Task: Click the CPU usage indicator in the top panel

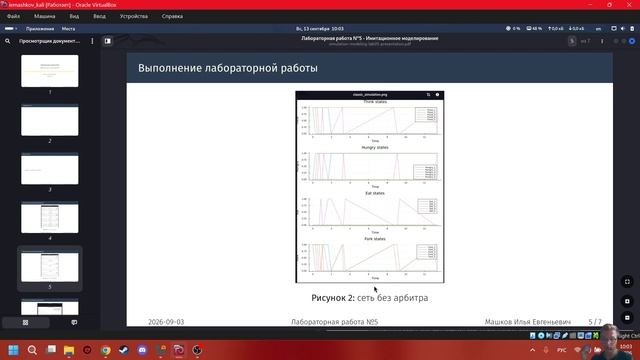Action: click(x=513, y=29)
